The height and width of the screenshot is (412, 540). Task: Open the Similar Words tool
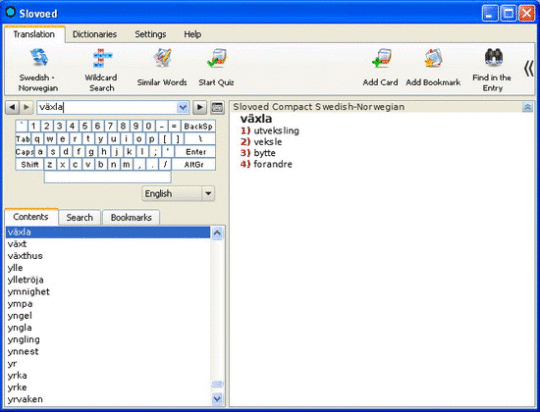(162, 68)
